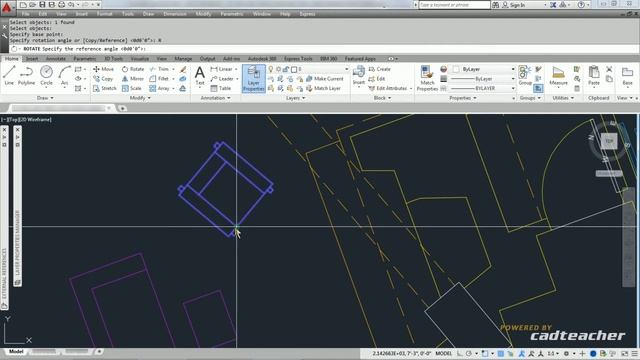Expand the Annotation panel
The width and height of the screenshot is (640, 360).
click(x=216, y=98)
